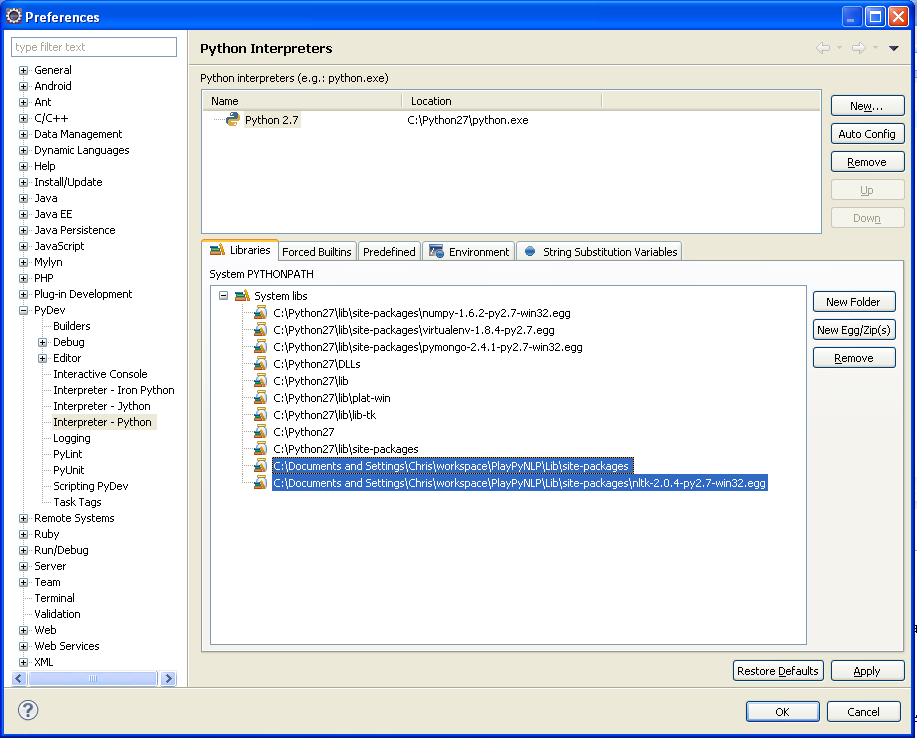The width and height of the screenshot is (917, 738).
Task: Click the tree horizontal scrollbar thumb
Action: [x=93, y=678]
